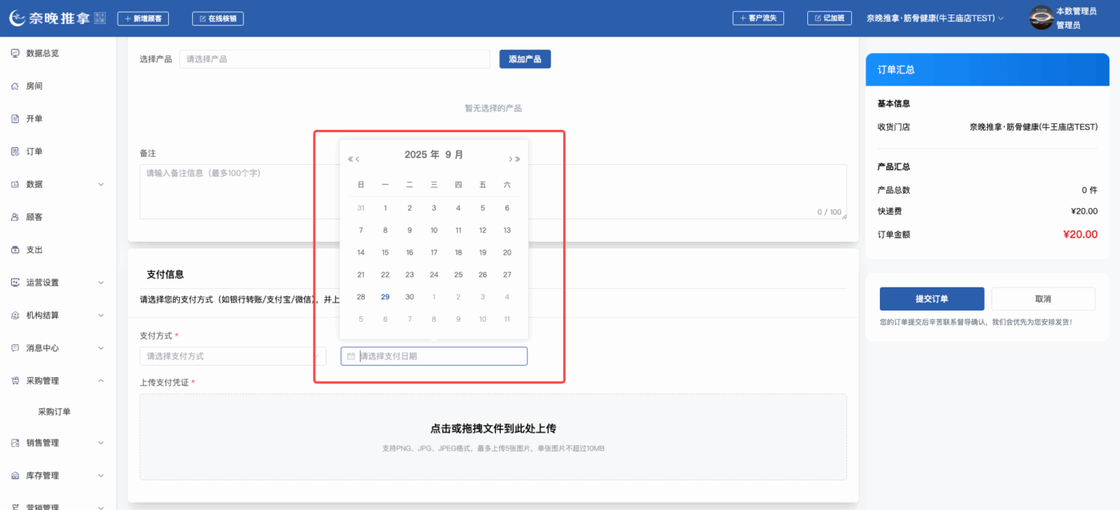The height and width of the screenshot is (510, 1120).
Task: Expand the 运营设置 sidebar submenu chevron
Action: tap(101, 283)
